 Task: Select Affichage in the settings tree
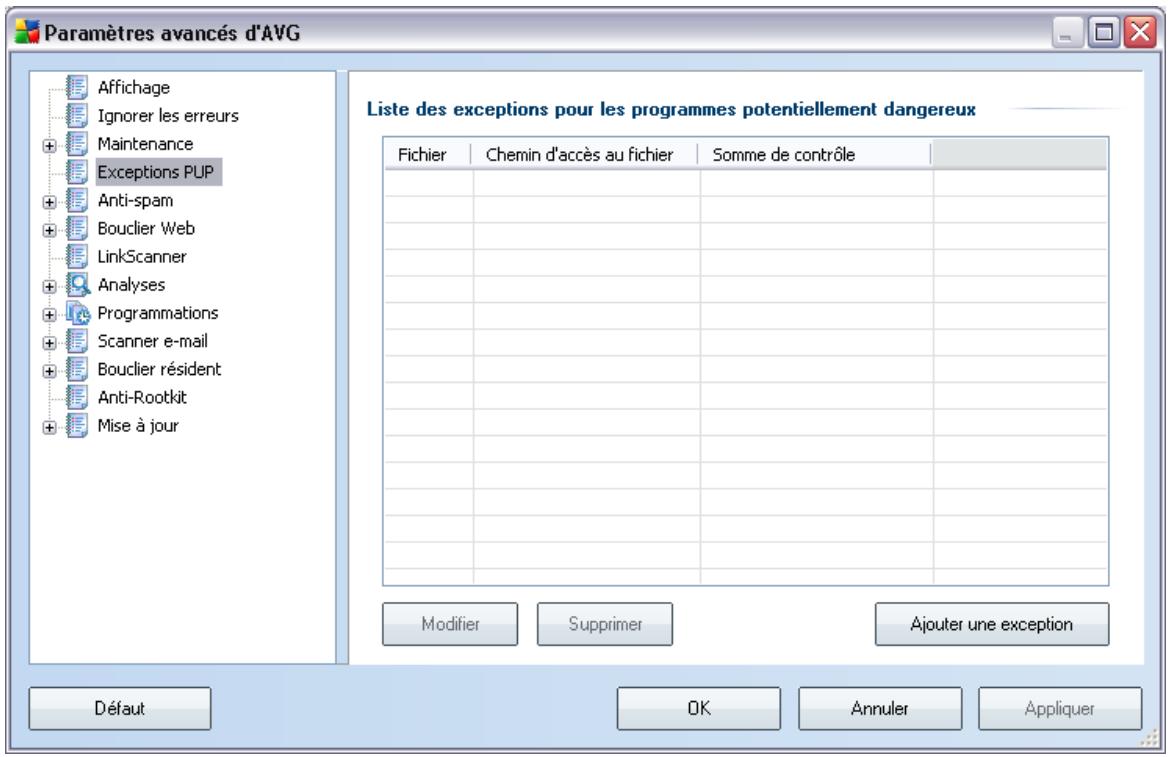click(134, 87)
